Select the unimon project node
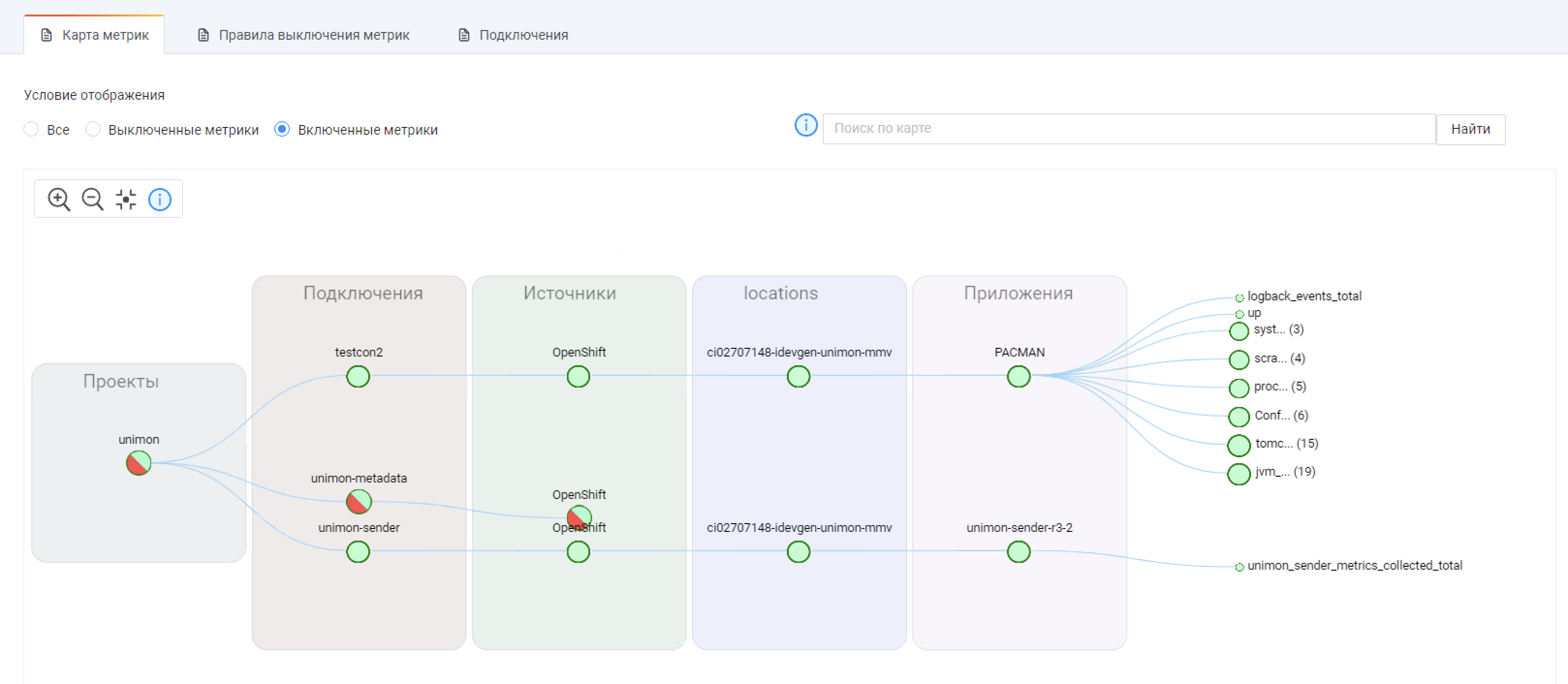This screenshot has width=1568, height=684. tap(139, 463)
